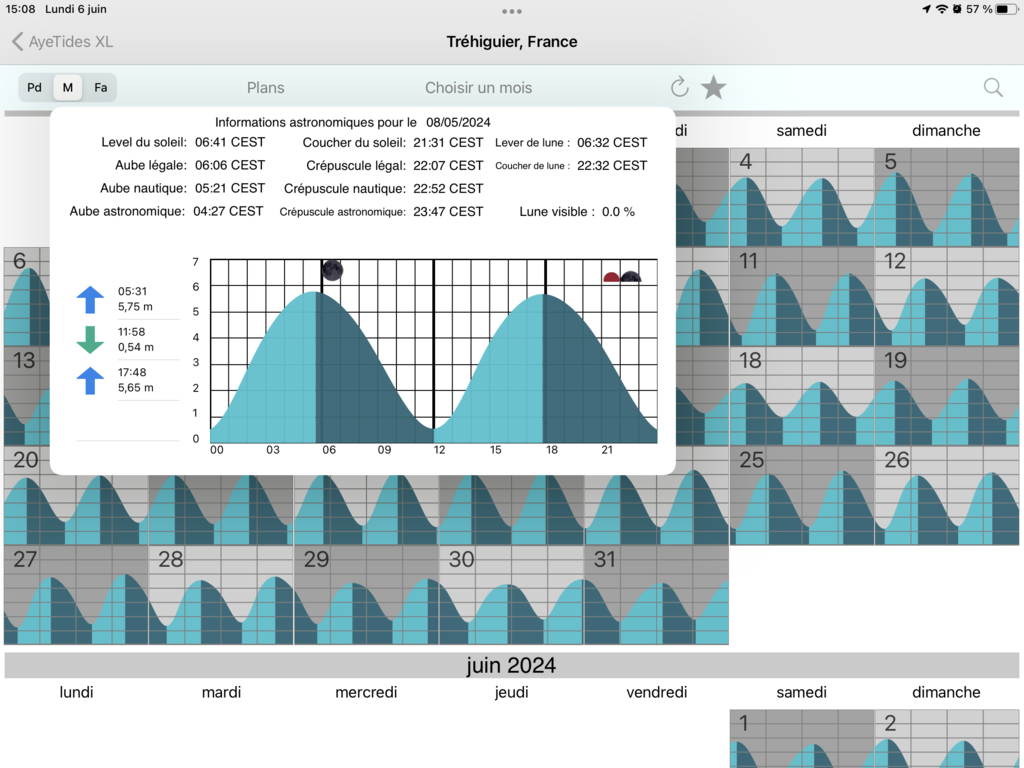Open the day 13 tide thumbnail
This screenshot has height=768, width=1024.
[x=27, y=396]
